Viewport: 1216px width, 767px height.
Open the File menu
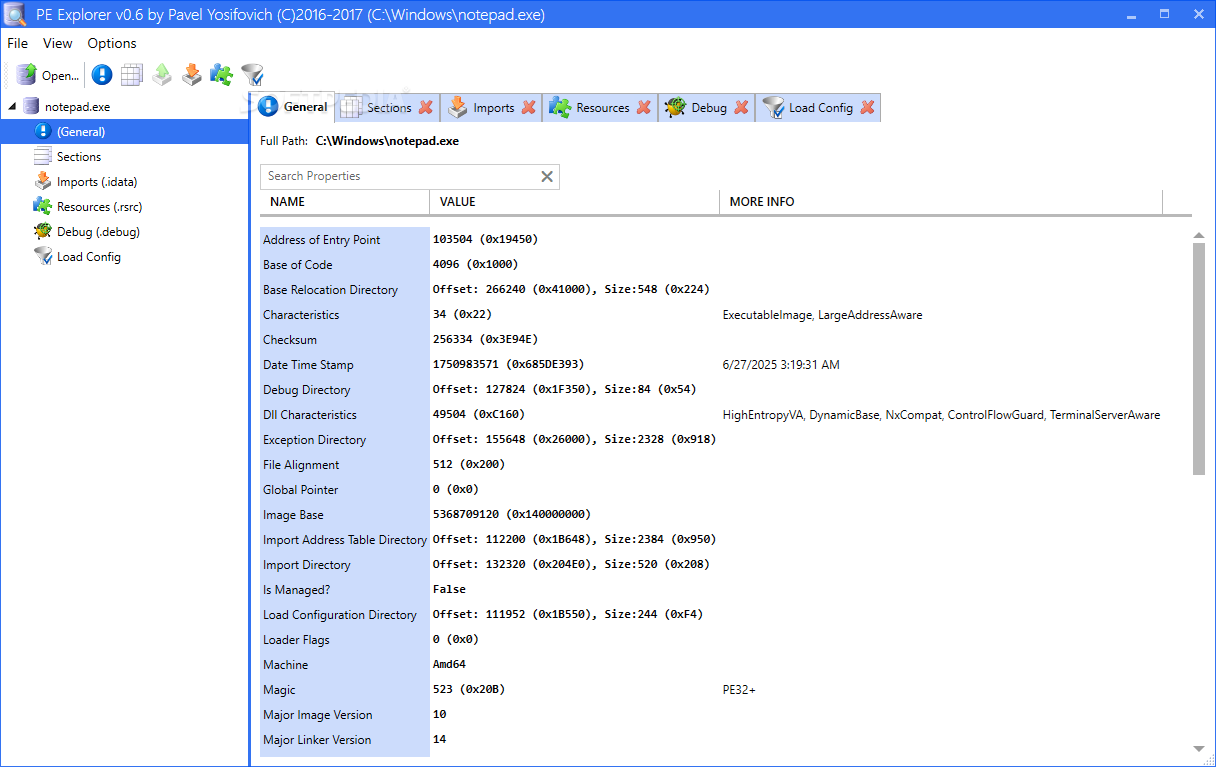click(x=17, y=43)
